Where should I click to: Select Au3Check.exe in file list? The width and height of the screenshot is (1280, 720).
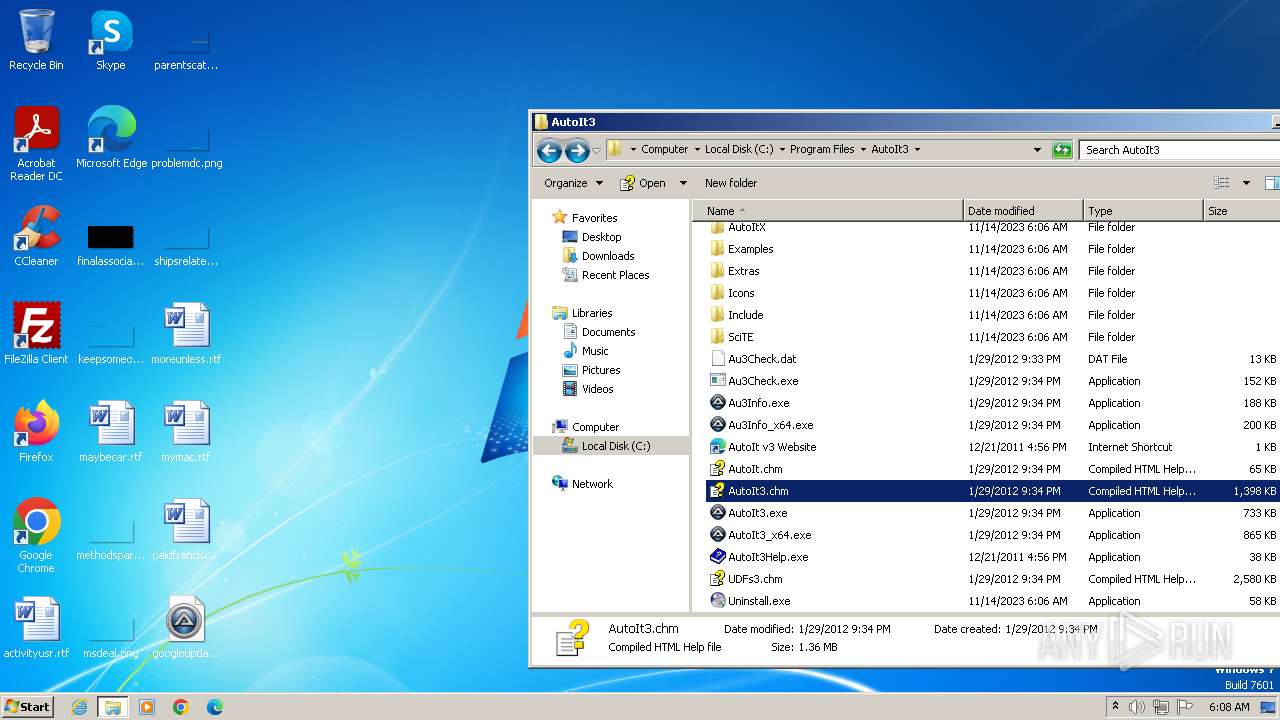[763, 381]
